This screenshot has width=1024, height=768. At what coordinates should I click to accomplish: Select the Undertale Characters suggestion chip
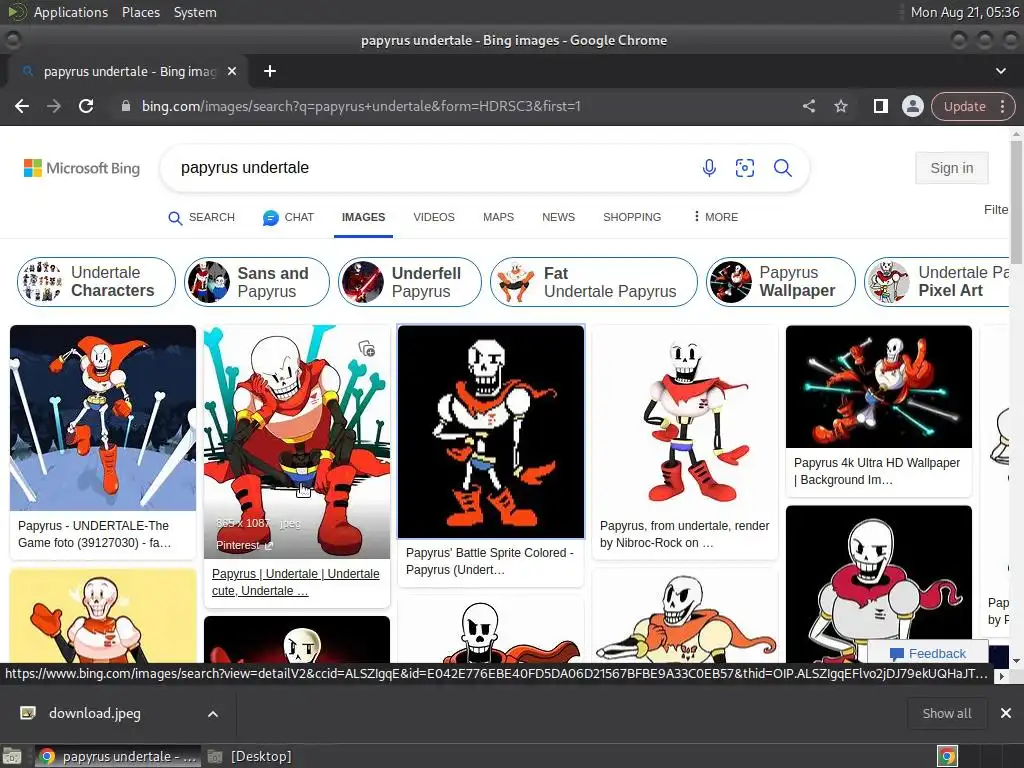click(x=97, y=282)
